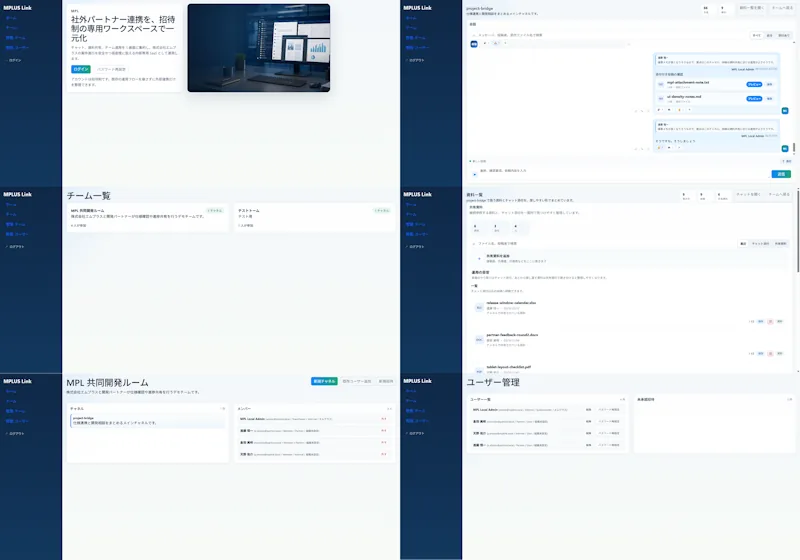Viewport: 800px width, 560px height.
Task: Select 管理: チーム in the ユーザー管理 page sidebar
Action: tap(415, 411)
